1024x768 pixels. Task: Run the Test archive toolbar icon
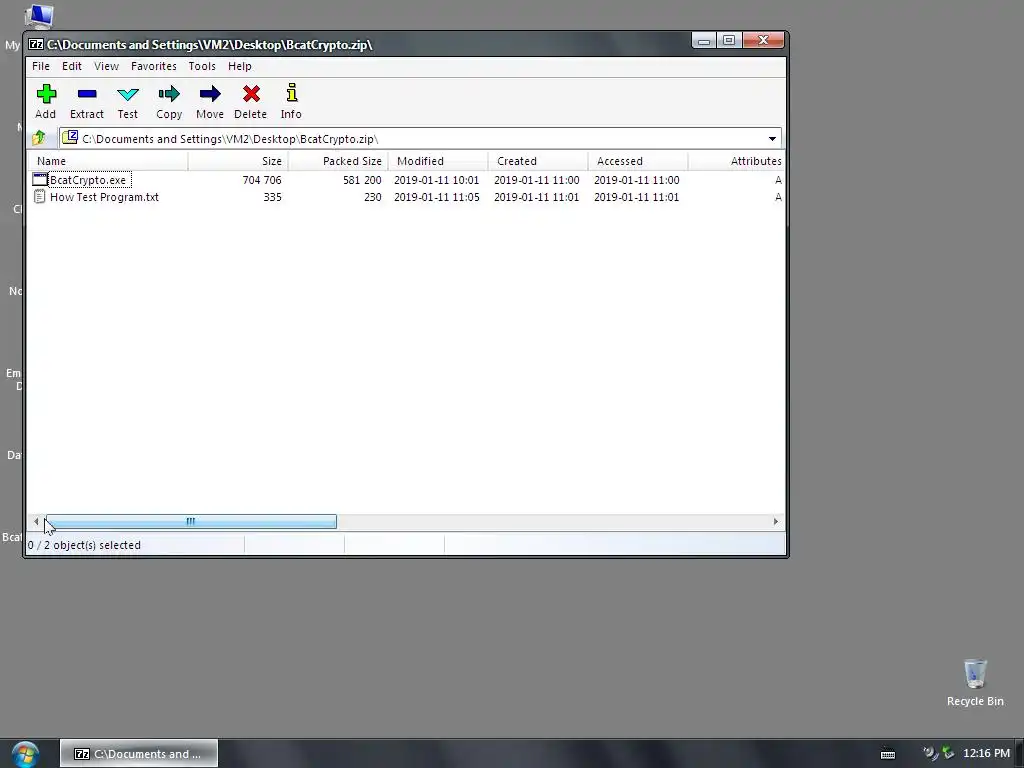pyautogui.click(x=127, y=94)
